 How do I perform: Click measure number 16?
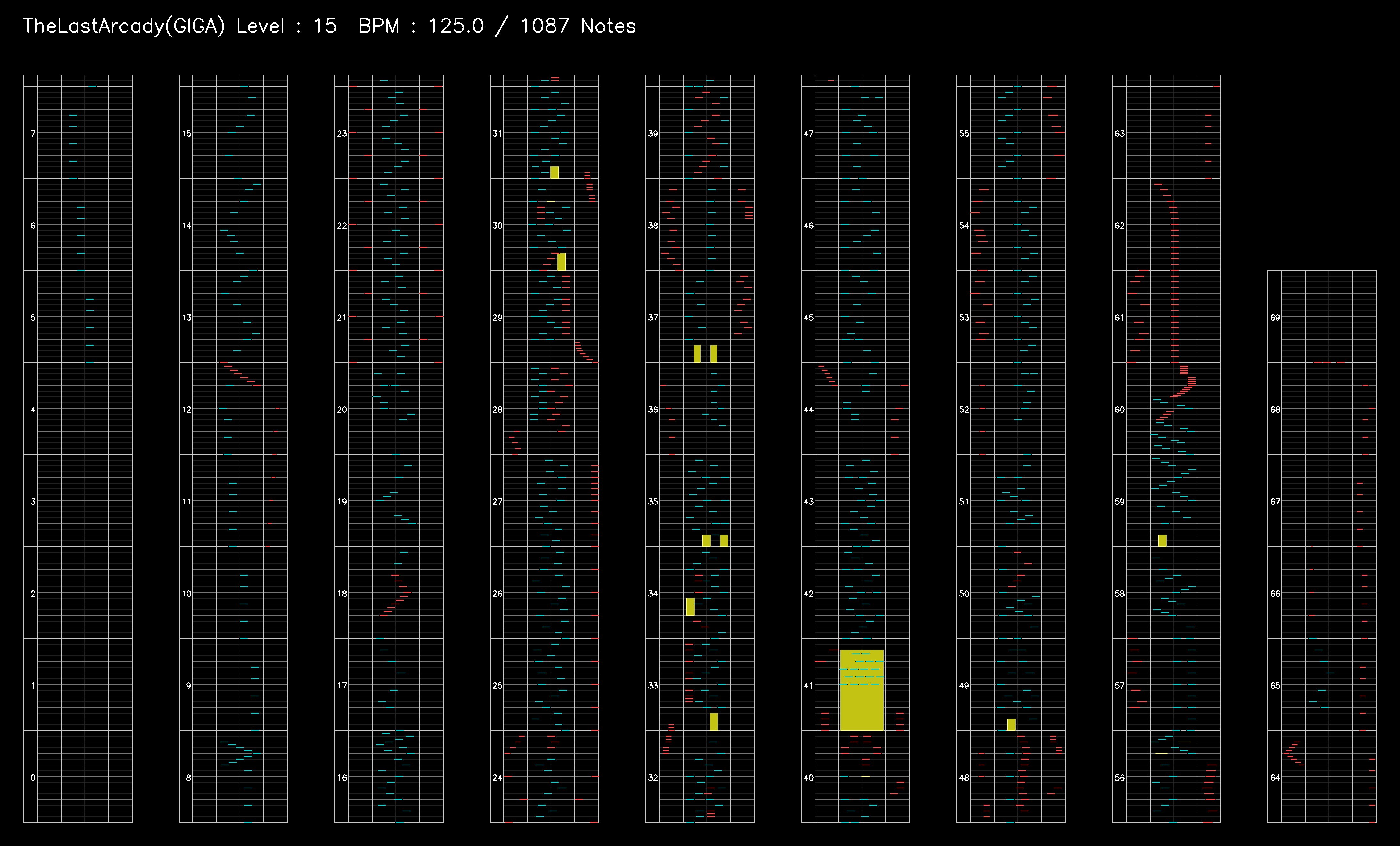pyautogui.click(x=342, y=777)
